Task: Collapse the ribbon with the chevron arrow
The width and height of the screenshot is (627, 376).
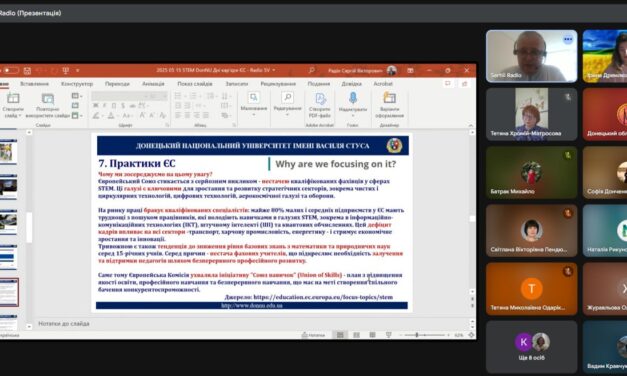Action: (x=470, y=125)
